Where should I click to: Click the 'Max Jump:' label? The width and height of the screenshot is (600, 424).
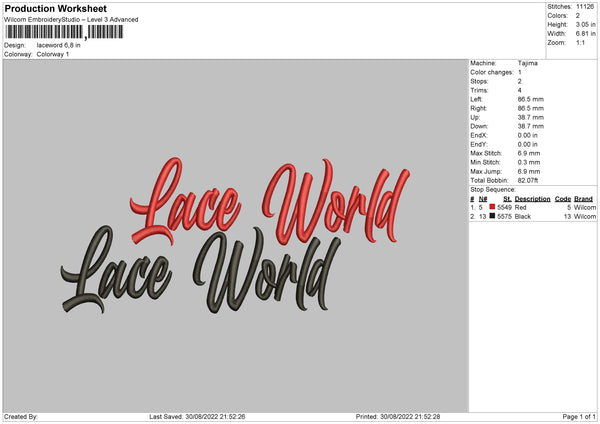click(486, 171)
